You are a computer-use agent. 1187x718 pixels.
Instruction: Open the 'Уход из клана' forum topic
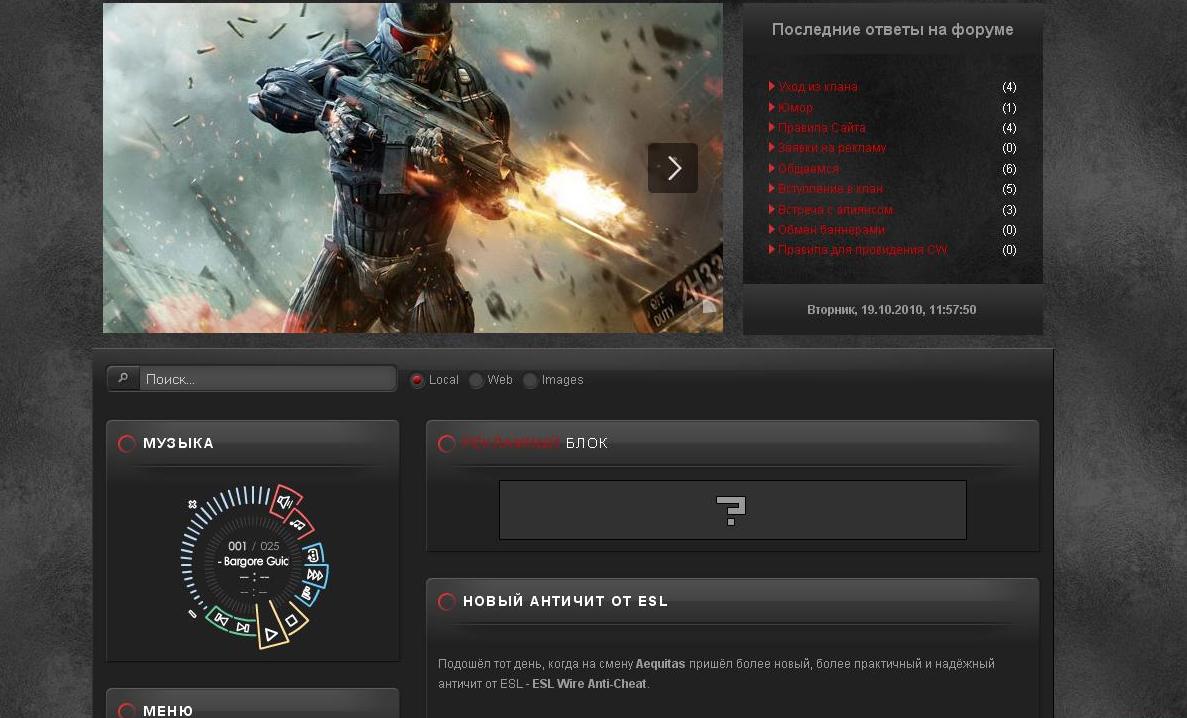817,87
